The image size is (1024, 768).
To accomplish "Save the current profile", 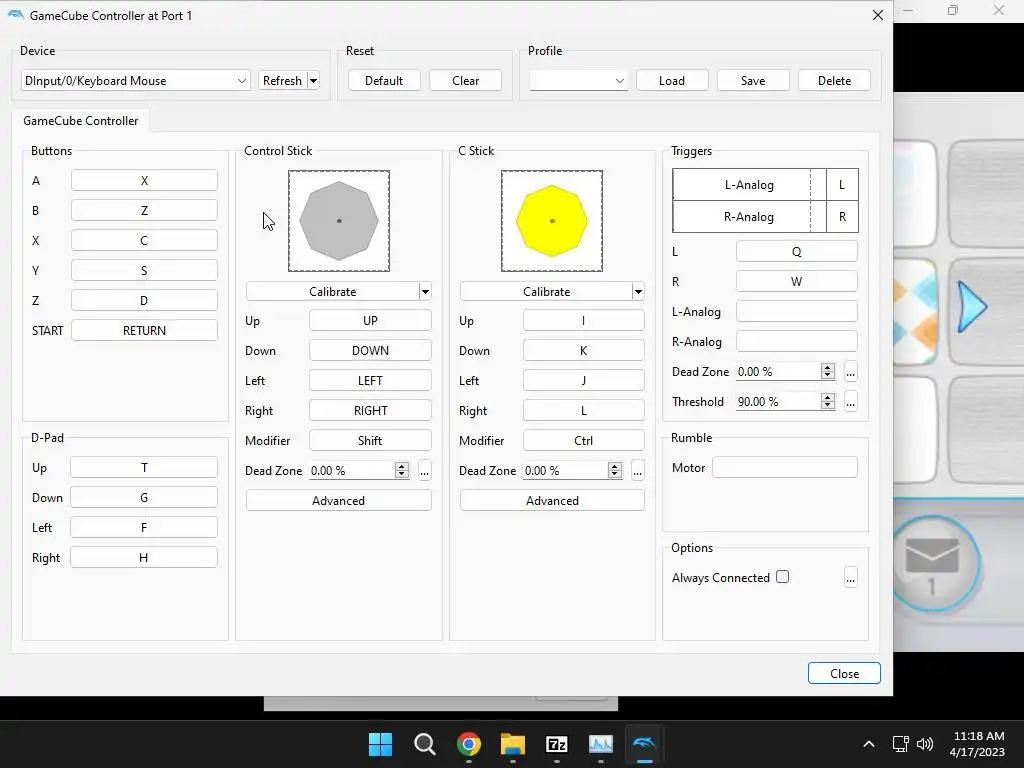I will pos(753,81).
